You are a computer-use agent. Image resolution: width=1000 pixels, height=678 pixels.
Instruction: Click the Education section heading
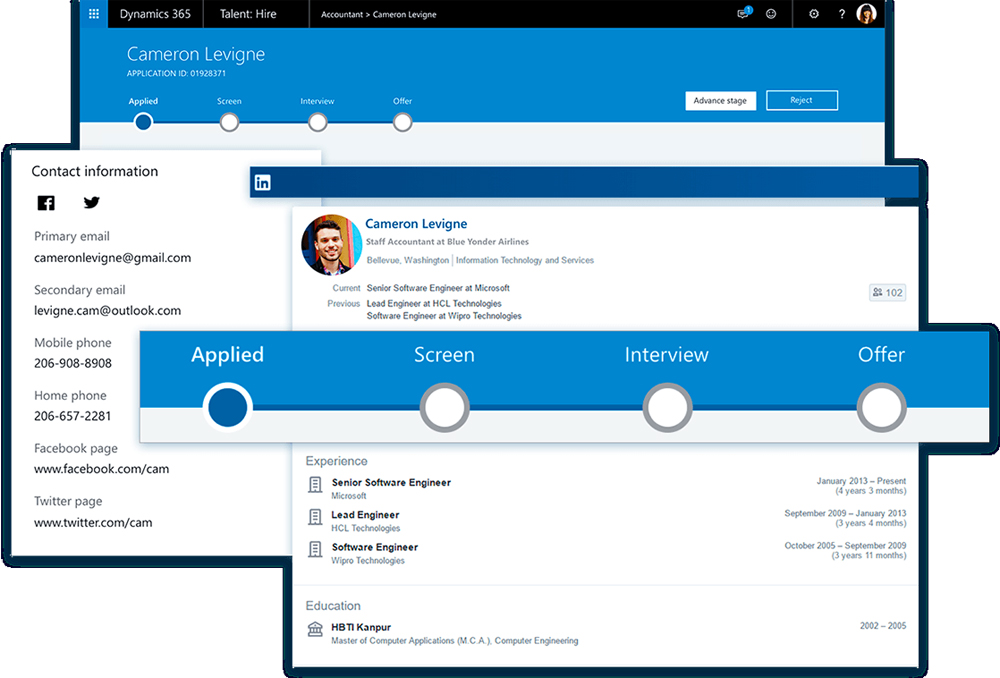[x=333, y=606]
